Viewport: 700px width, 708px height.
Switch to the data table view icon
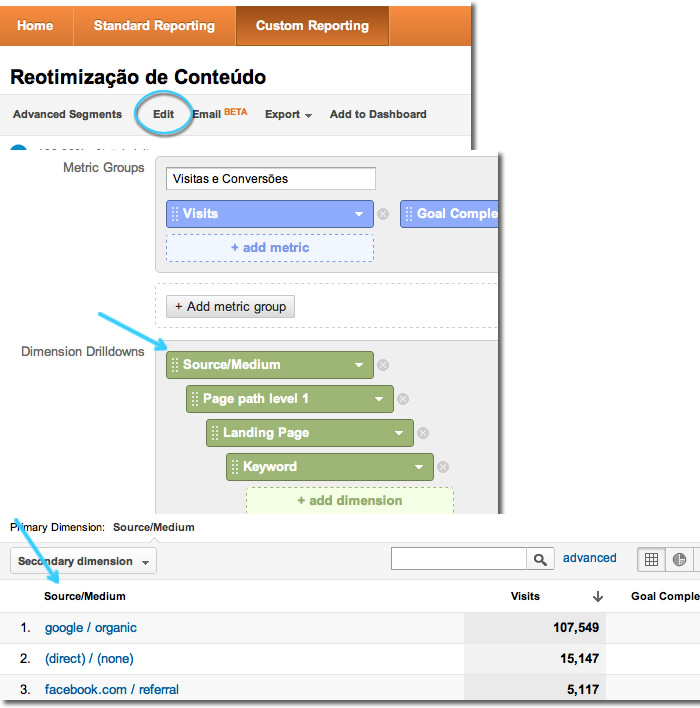[651, 560]
